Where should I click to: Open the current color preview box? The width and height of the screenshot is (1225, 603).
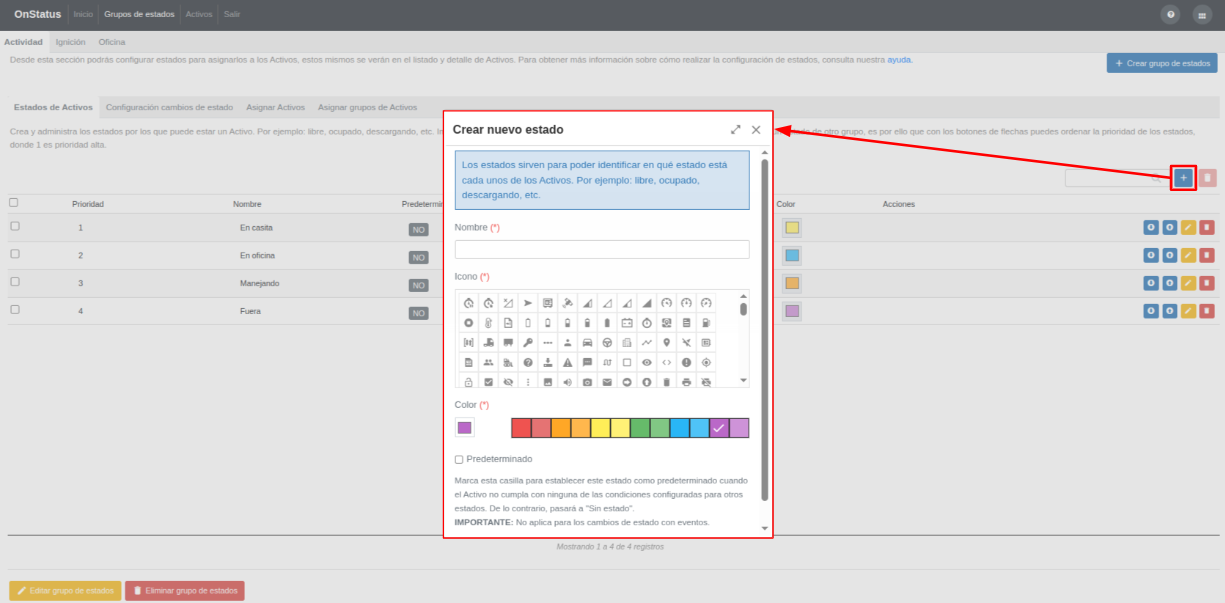pos(464,428)
